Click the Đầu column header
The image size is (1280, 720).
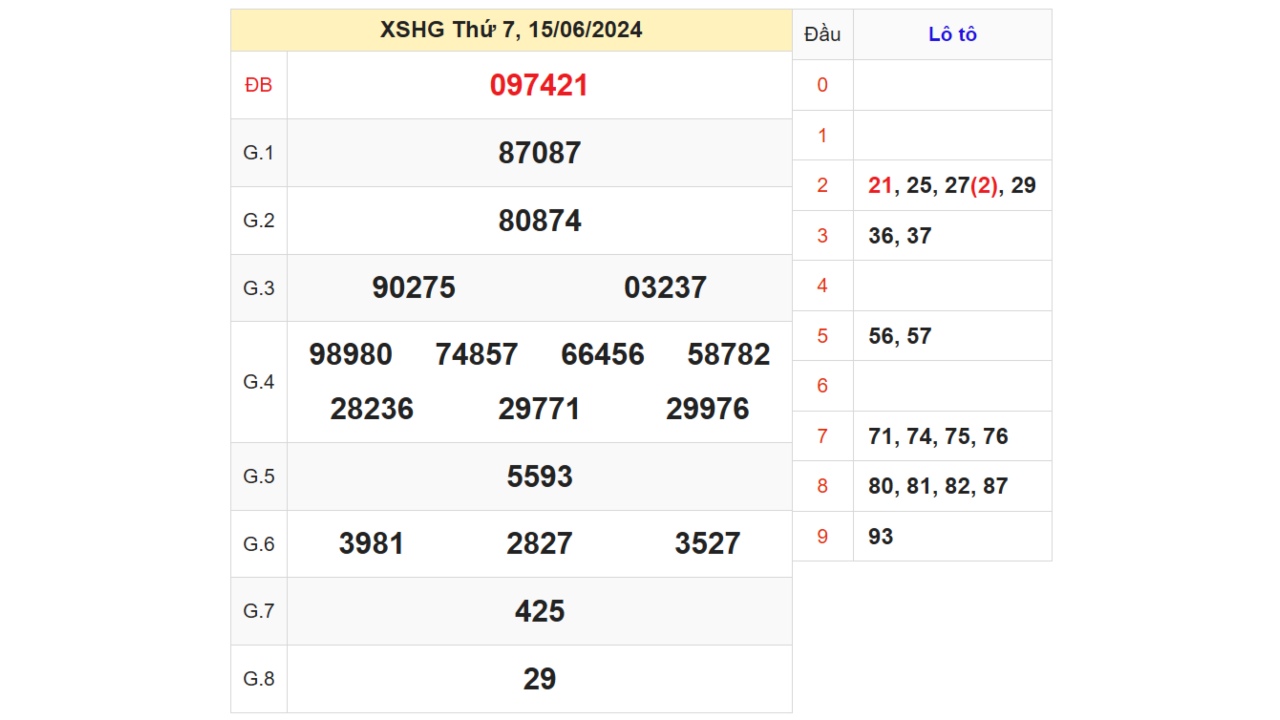pos(822,34)
